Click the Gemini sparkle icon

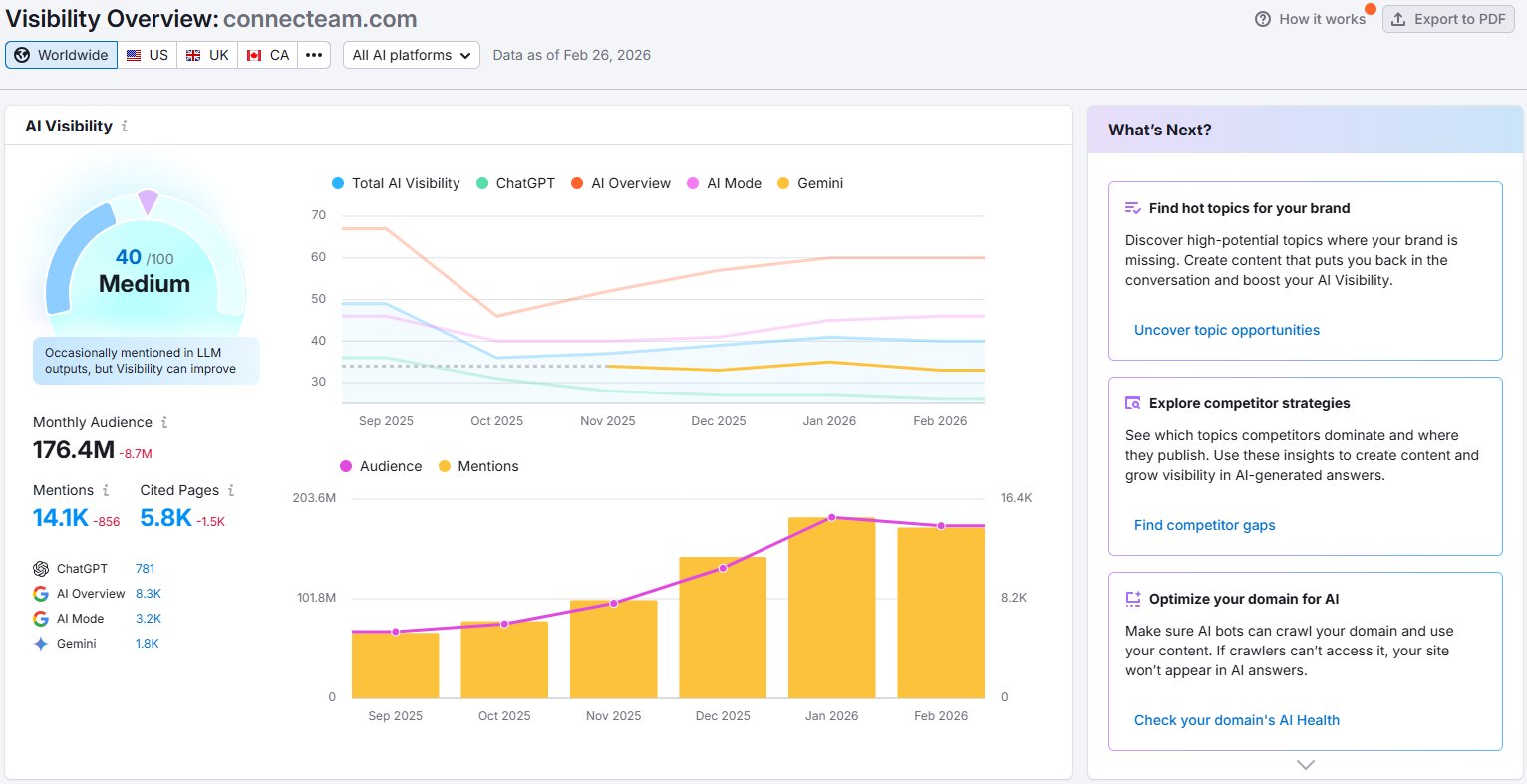coord(41,644)
